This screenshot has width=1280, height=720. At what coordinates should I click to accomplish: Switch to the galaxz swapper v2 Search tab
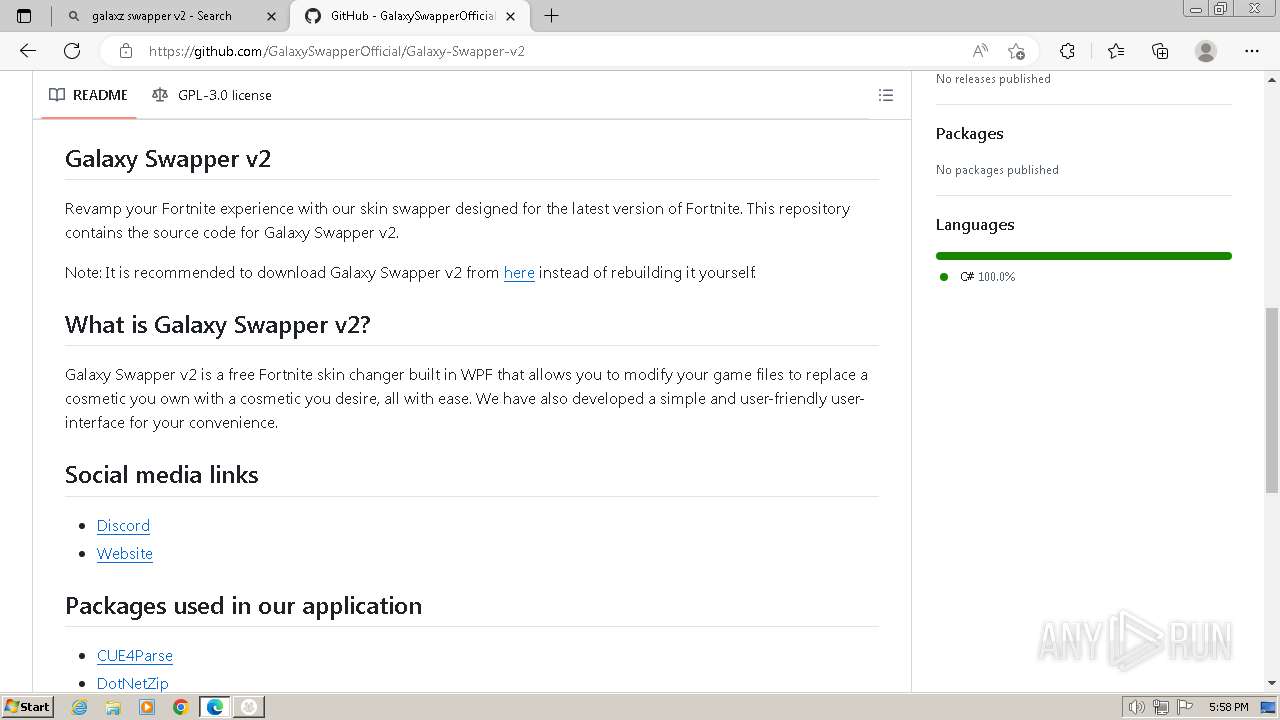[170, 16]
